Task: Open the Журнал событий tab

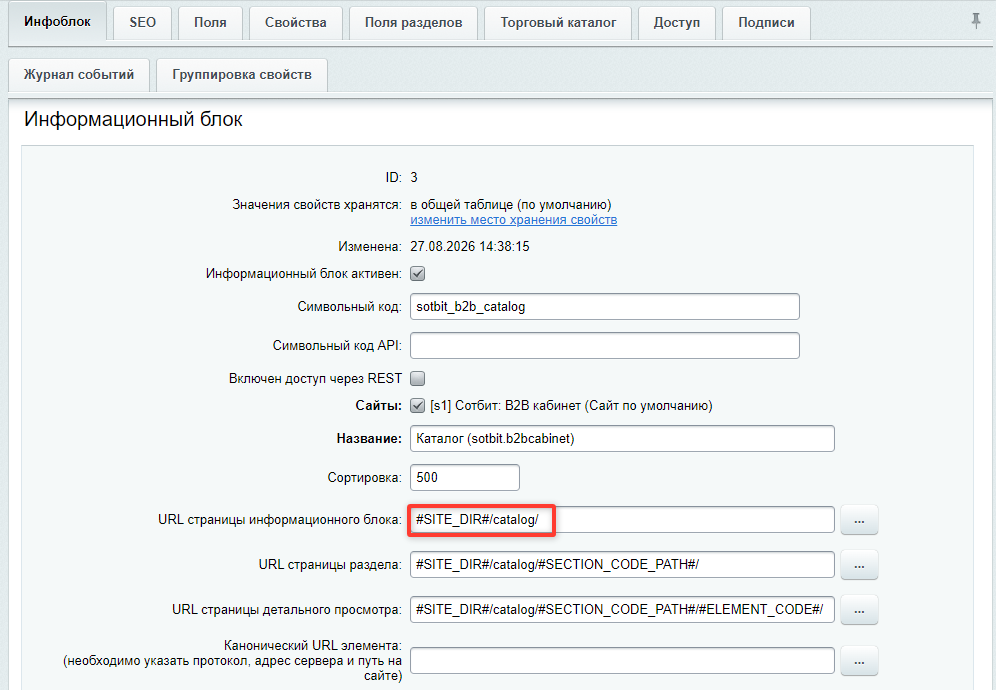Action: pos(79,75)
